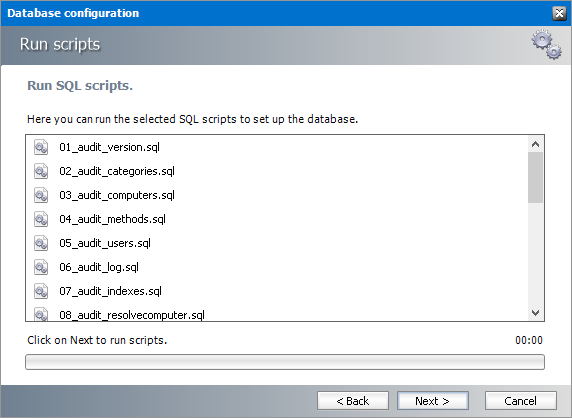
Task: Click the script icon beside 05_audit_users.sql
Action: [x=41, y=243]
